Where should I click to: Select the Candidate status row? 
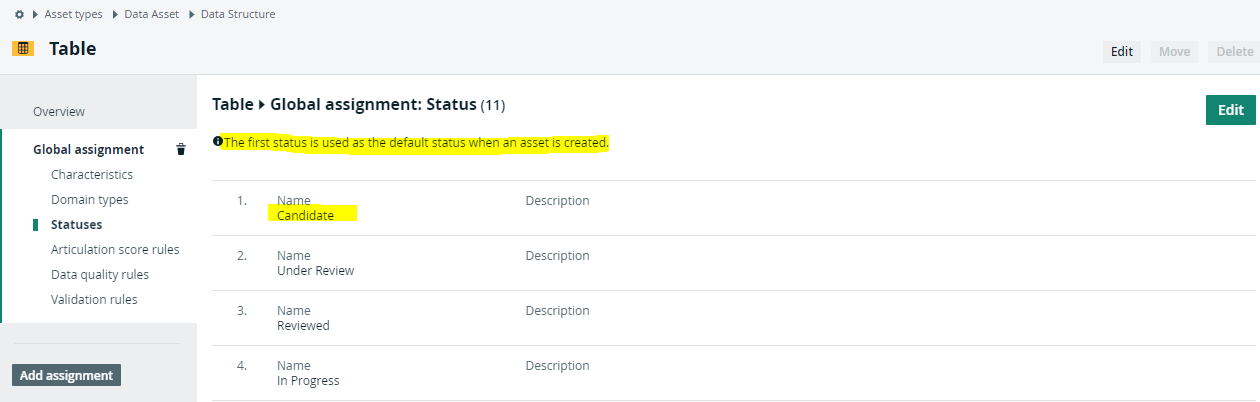coord(734,208)
